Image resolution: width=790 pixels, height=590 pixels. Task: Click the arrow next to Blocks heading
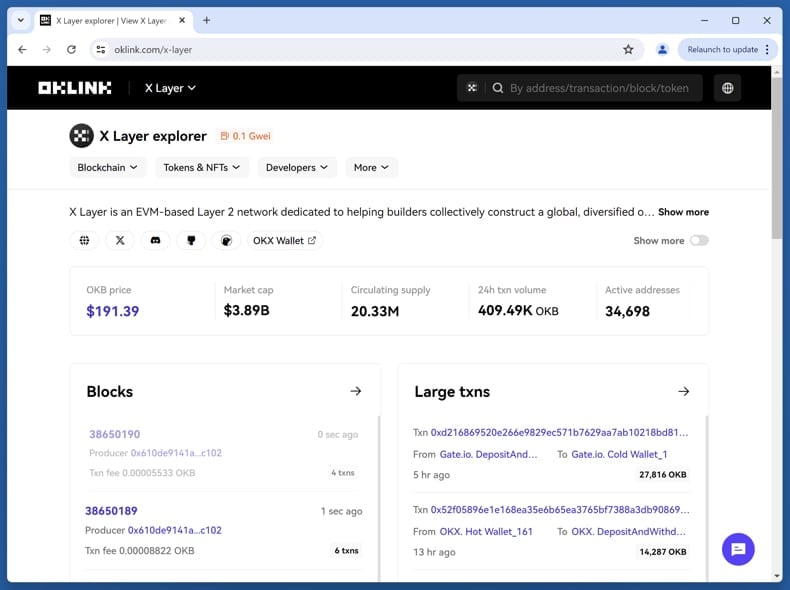[x=355, y=391]
